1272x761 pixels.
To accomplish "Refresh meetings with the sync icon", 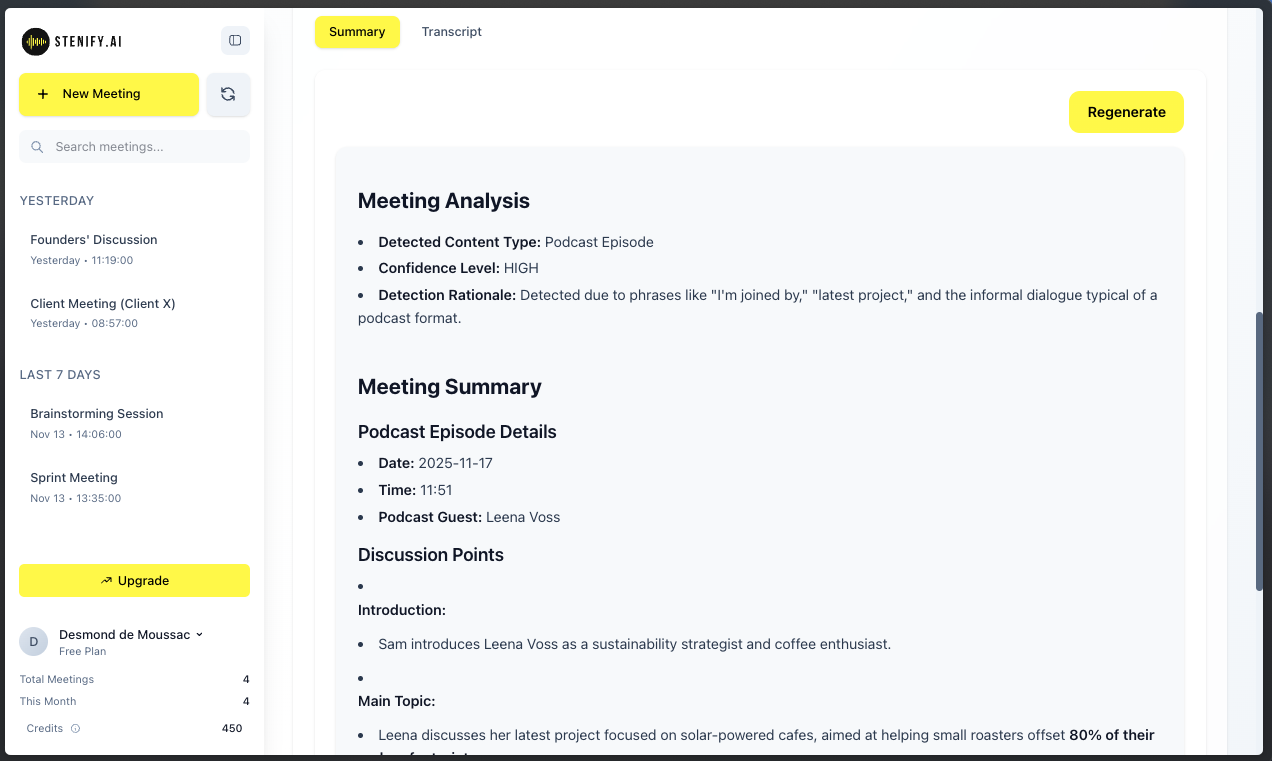I will tap(228, 94).
